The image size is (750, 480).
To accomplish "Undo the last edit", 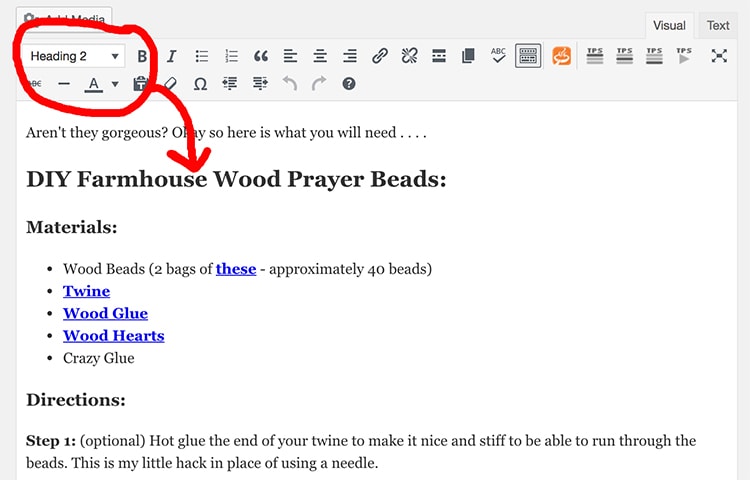I will click(x=290, y=84).
